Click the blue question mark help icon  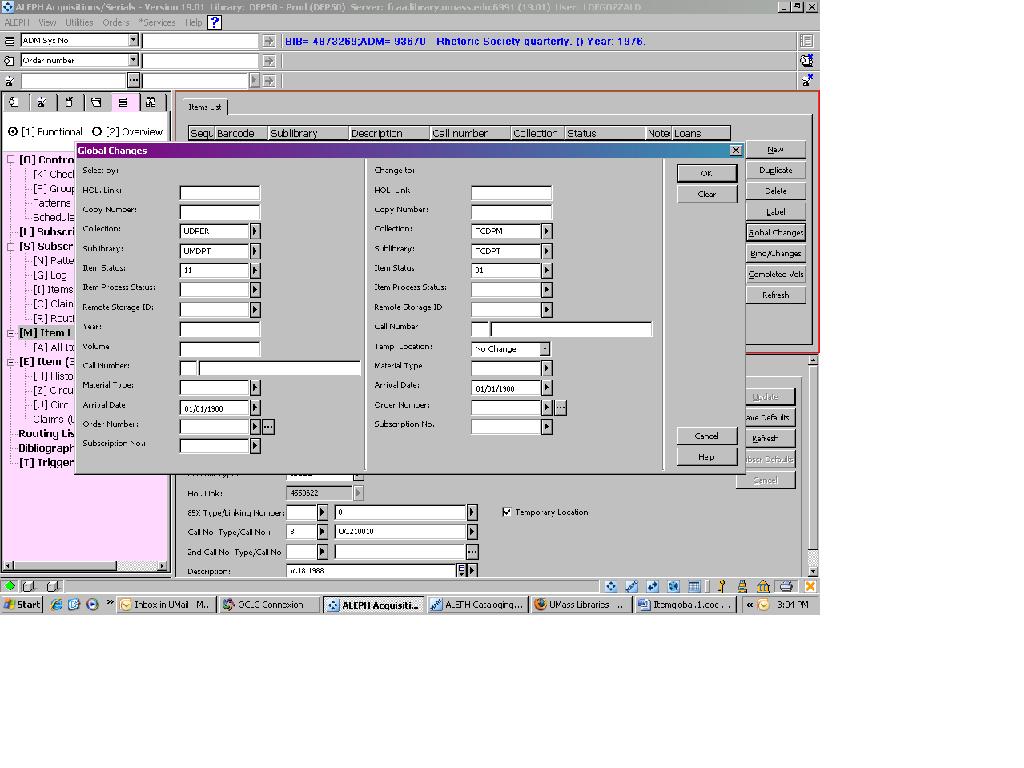point(215,22)
